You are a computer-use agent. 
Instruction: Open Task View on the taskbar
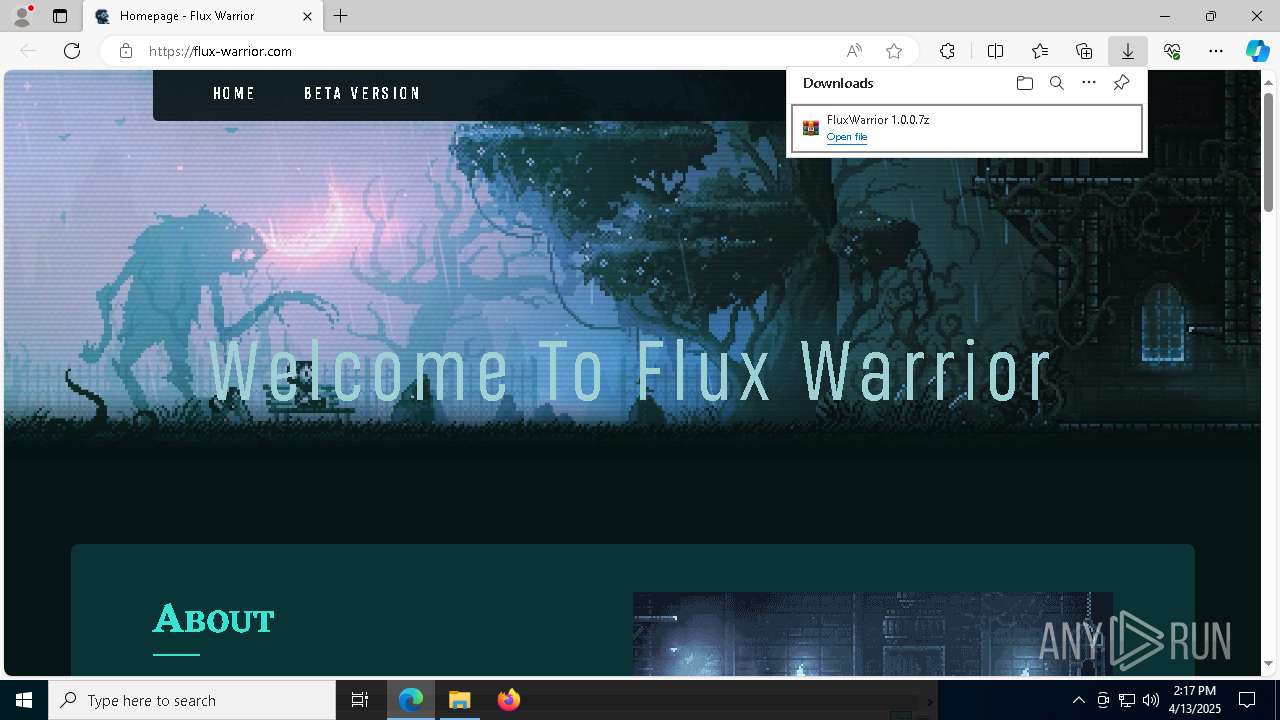coord(360,700)
